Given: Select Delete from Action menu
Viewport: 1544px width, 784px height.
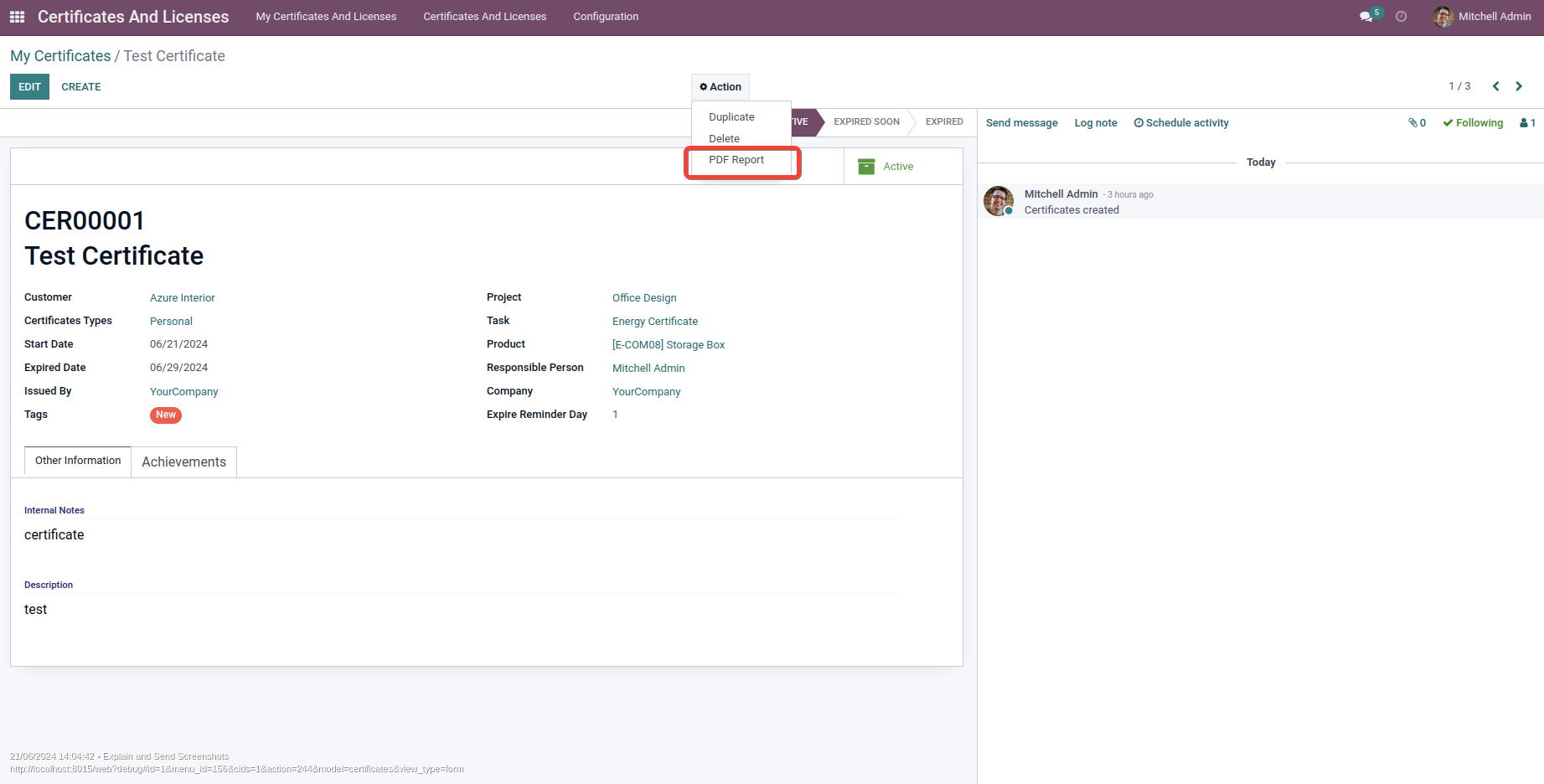Looking at the screenshot, I should pos(724,139).
